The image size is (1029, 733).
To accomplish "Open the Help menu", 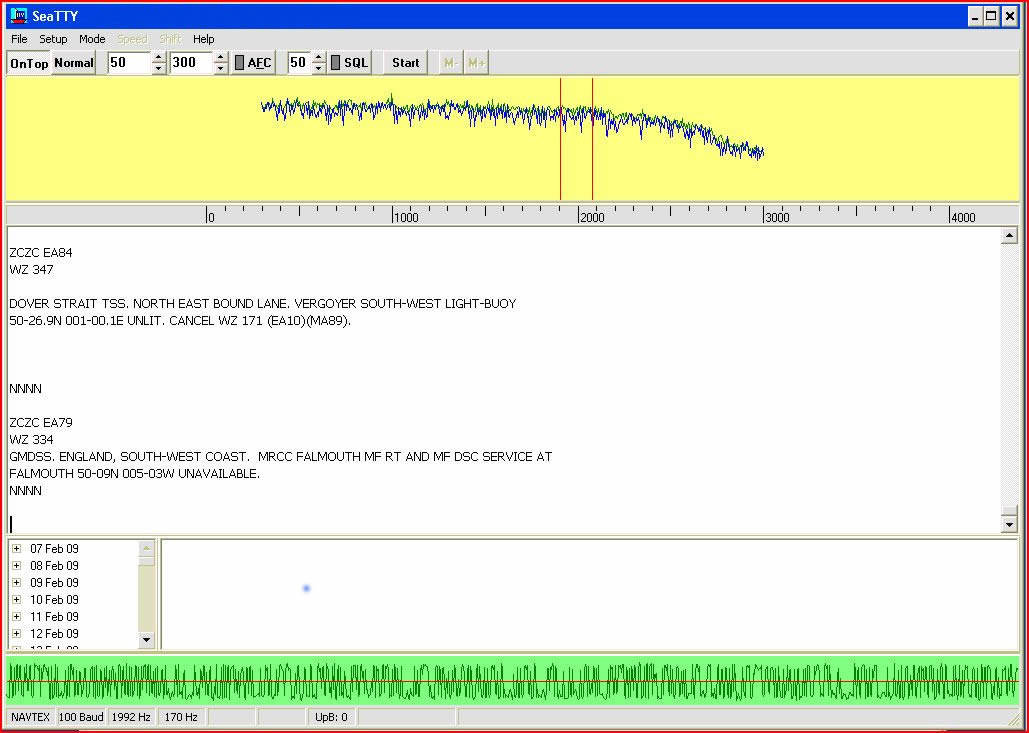I will [203, 39].
